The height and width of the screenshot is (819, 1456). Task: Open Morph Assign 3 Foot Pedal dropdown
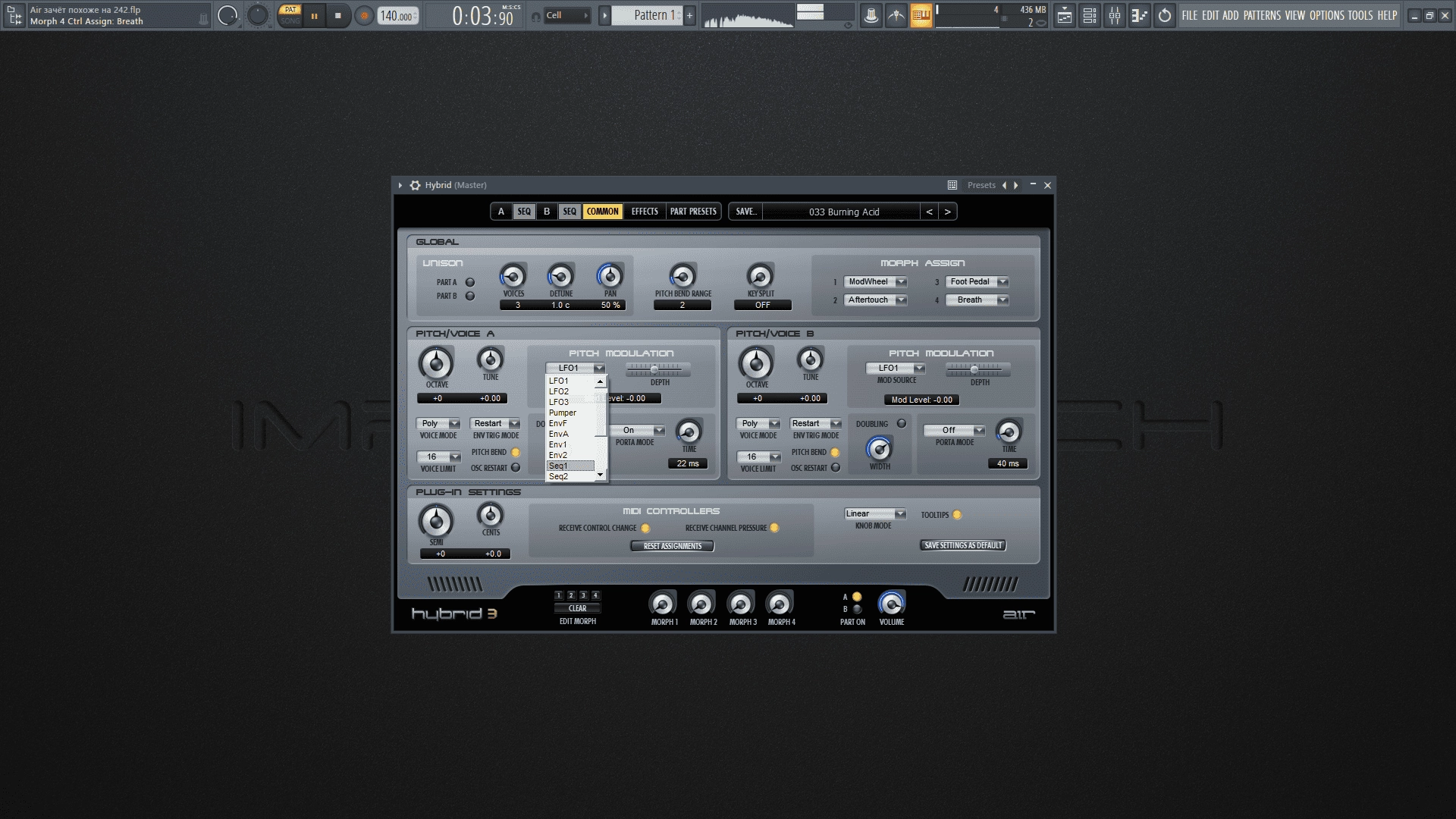[977, 281]
